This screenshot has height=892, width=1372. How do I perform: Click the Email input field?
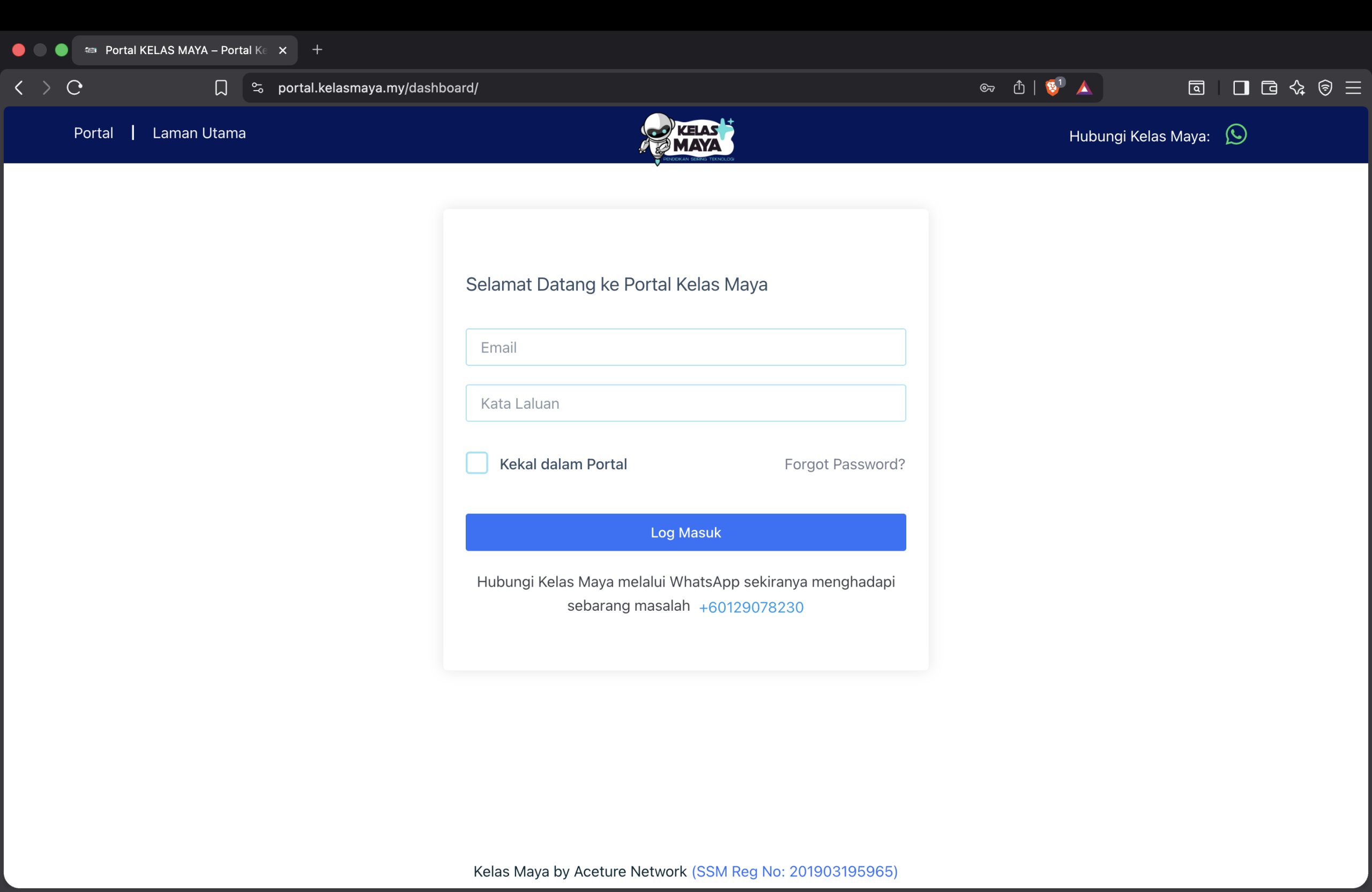685,347
